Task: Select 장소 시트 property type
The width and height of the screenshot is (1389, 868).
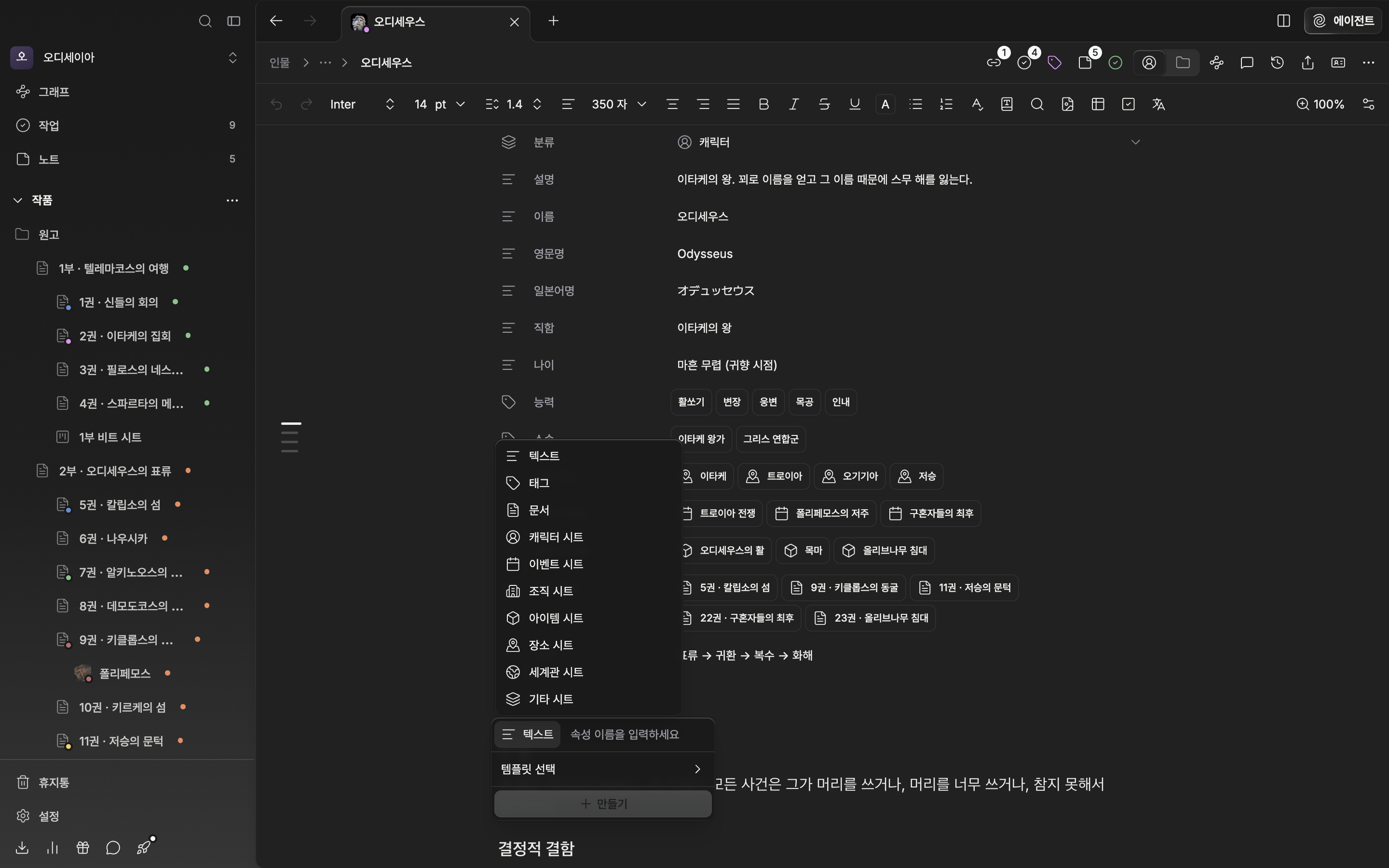Action: [x=588, y=645]
